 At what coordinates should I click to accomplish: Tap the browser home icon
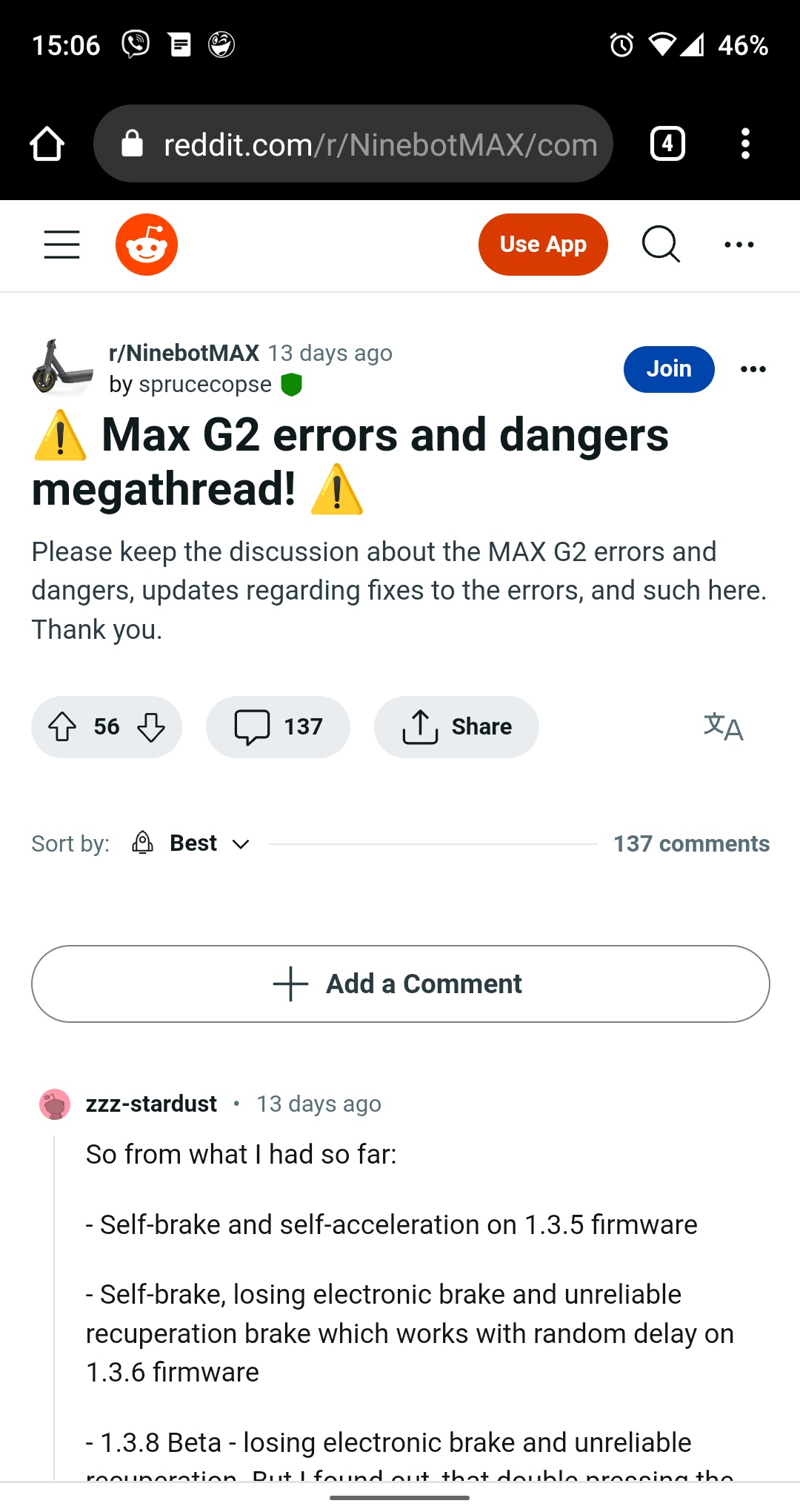(47, 144)
